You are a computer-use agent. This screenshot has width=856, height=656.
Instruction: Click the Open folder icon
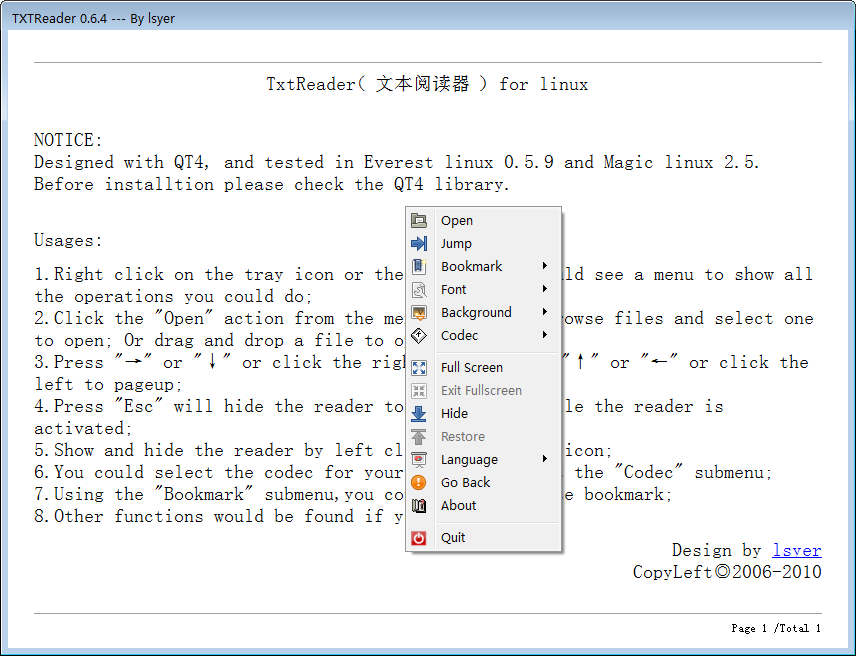click(x=419, y=220)
